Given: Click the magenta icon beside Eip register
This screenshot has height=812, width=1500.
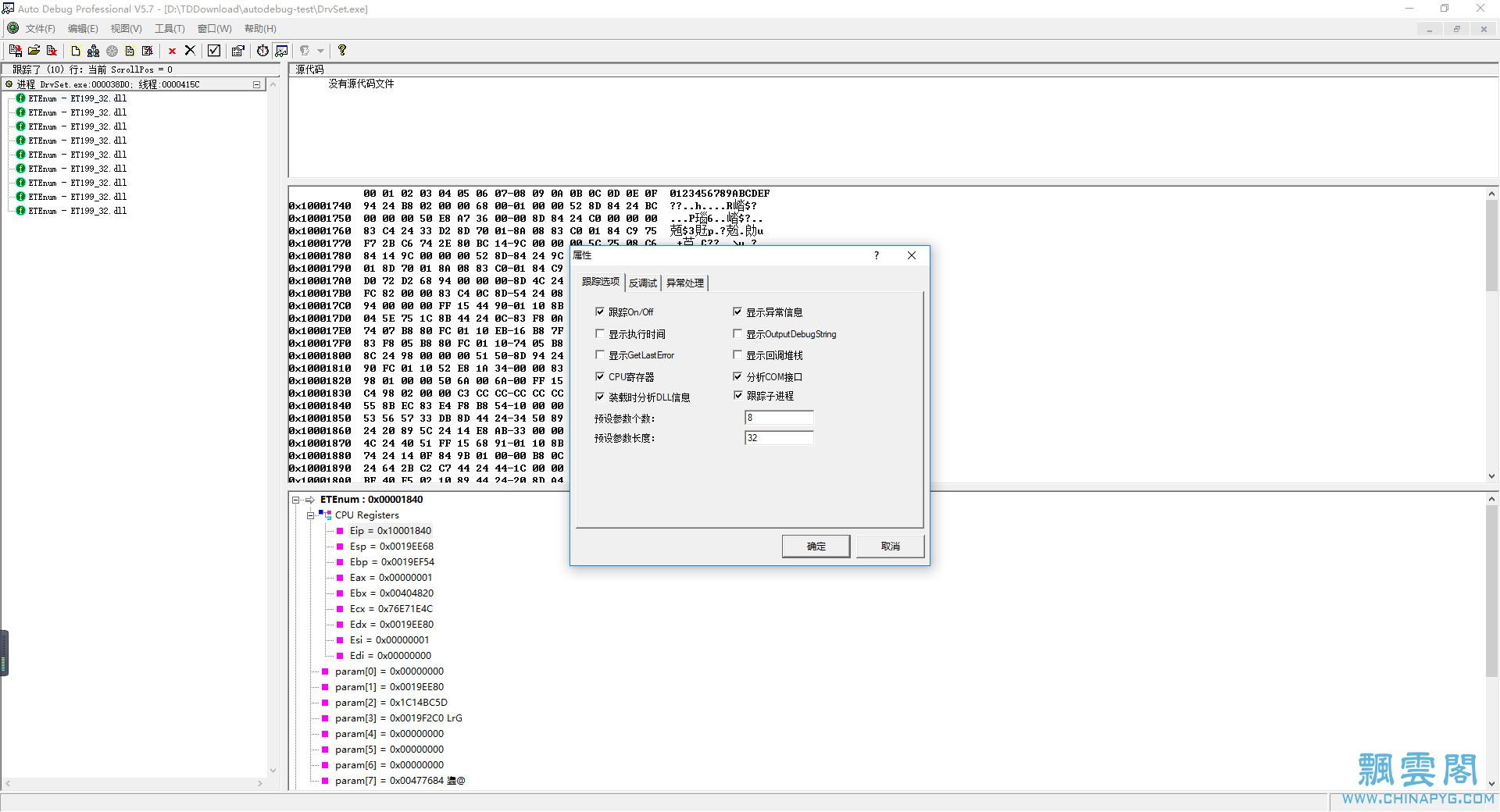Looking at the screenshot, I should [x=340, y=531].
